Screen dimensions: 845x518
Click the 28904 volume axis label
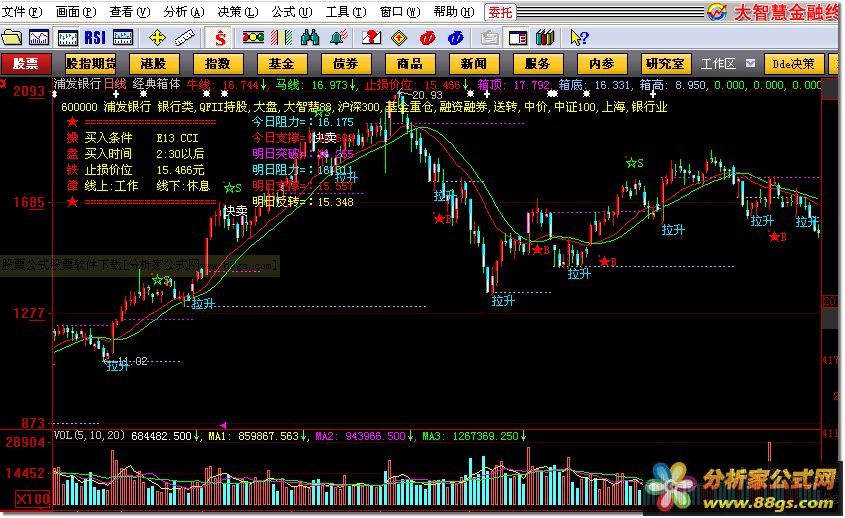(x=25, y=442)
